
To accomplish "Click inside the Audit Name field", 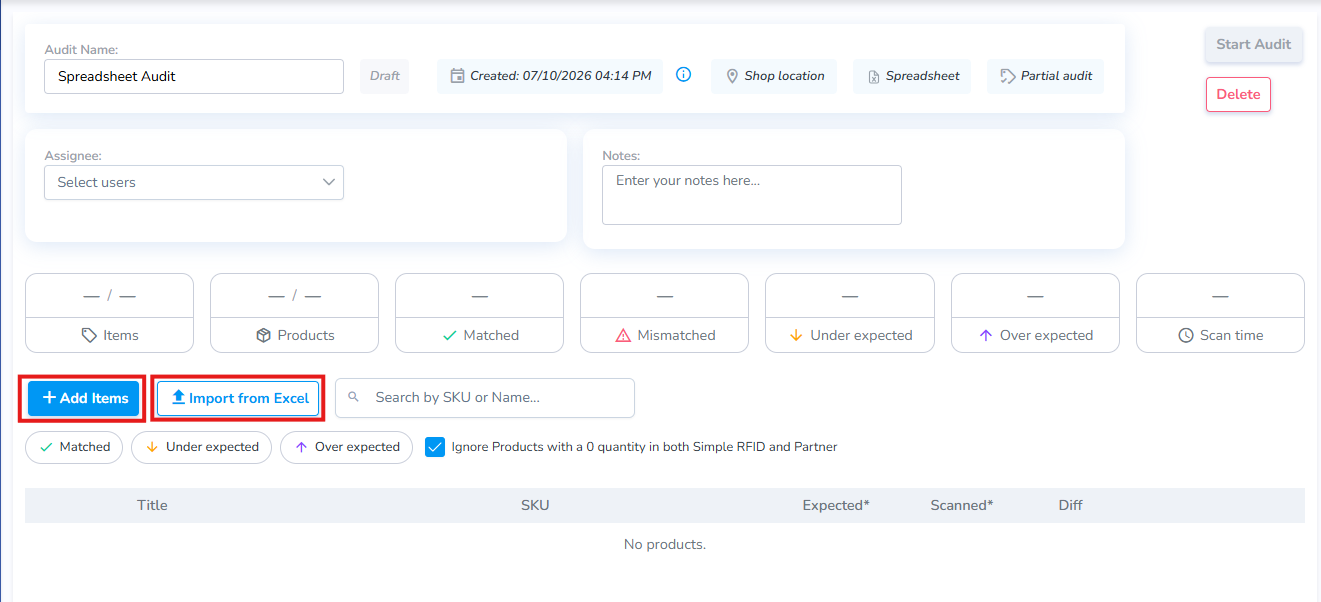I will 194,76.
